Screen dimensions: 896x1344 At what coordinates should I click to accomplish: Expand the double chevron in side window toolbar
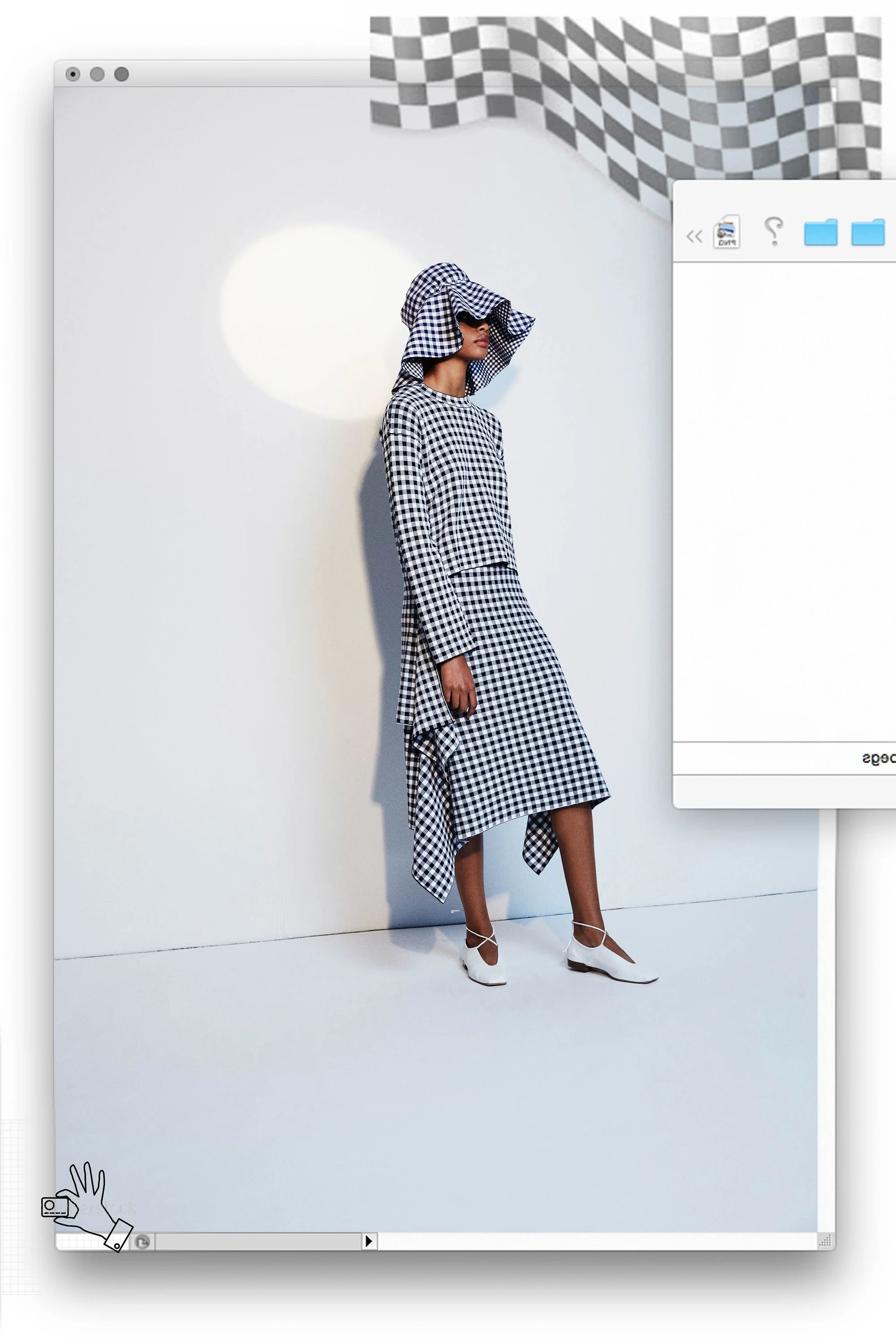click(694, 236)
